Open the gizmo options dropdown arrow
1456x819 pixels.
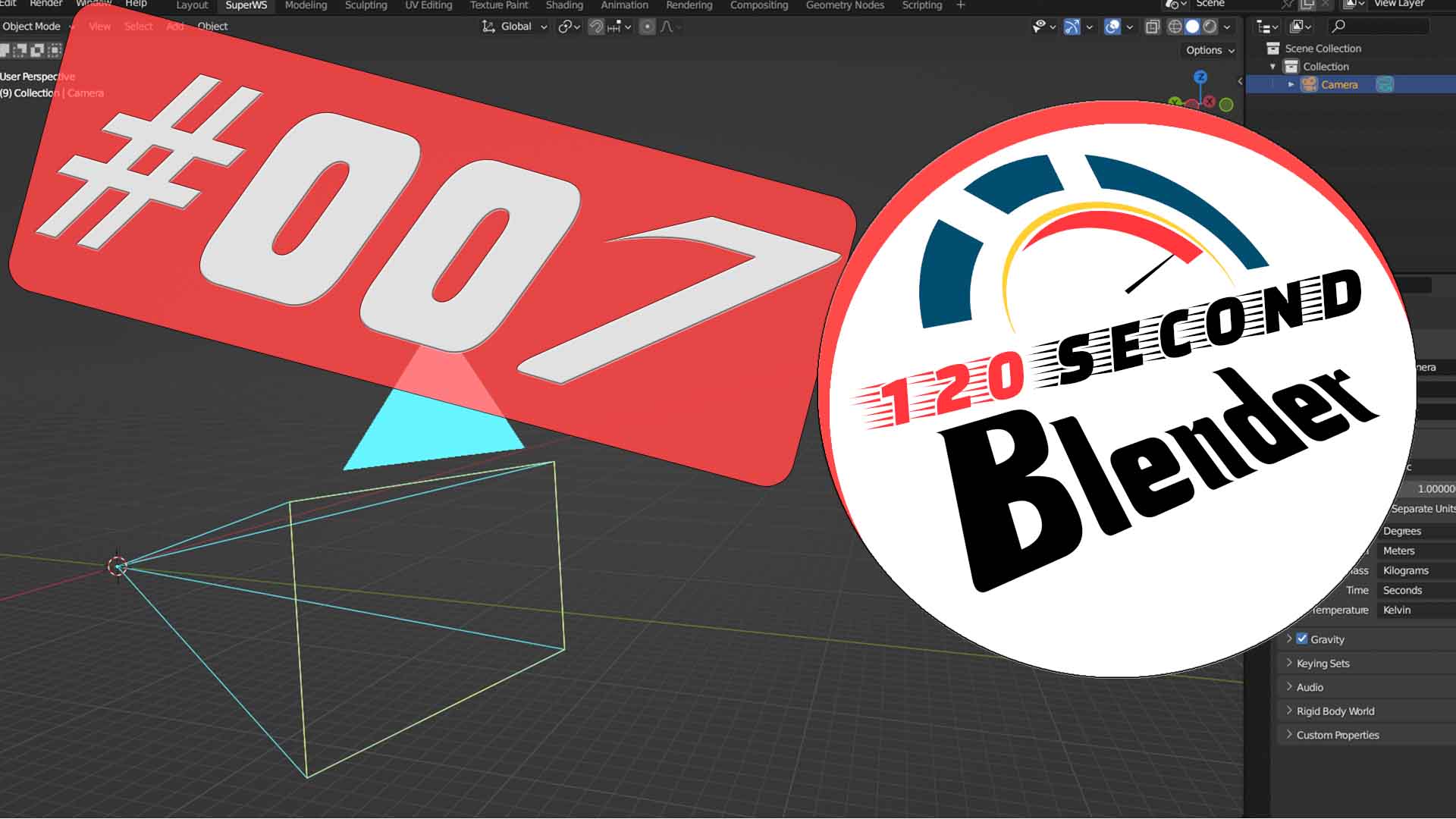pyautogui.click(x=1090, y=27)
